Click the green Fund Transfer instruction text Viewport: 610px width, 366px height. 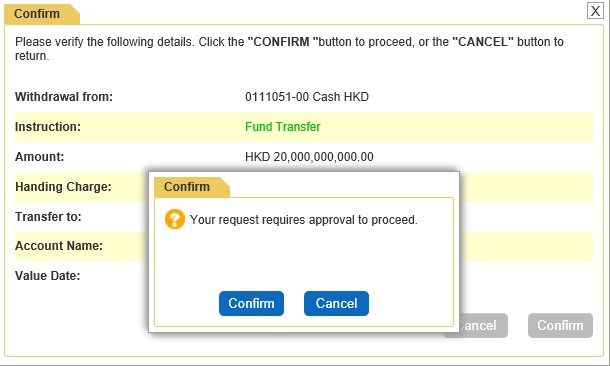pos(283,127)
